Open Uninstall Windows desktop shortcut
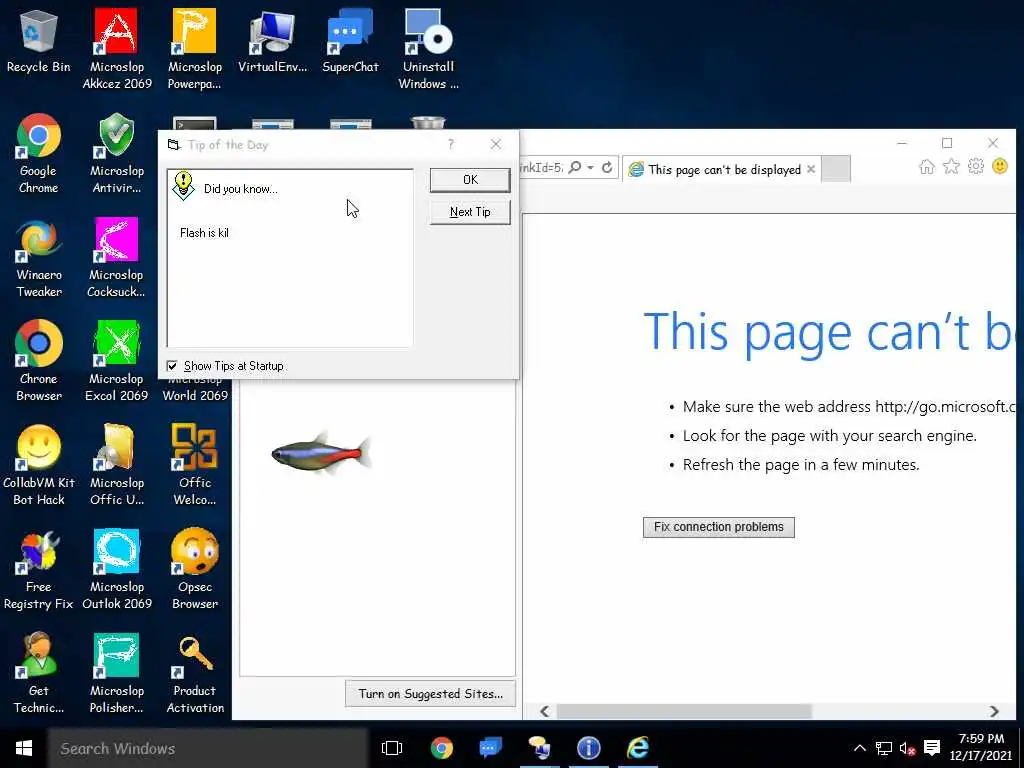This screenshot has width=1024, height=768. 428,48
